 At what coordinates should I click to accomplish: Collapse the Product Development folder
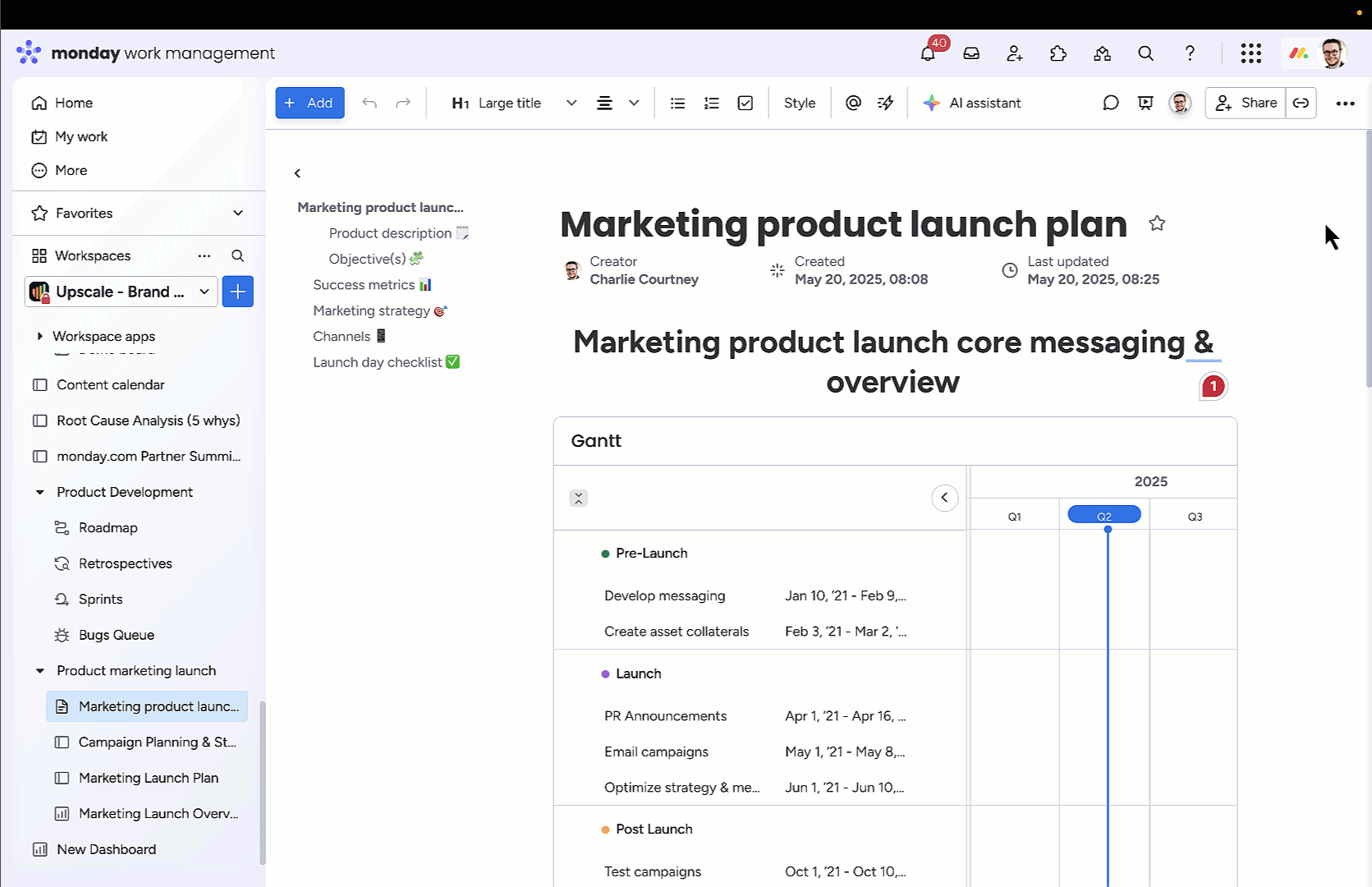[x=39, y=492]
